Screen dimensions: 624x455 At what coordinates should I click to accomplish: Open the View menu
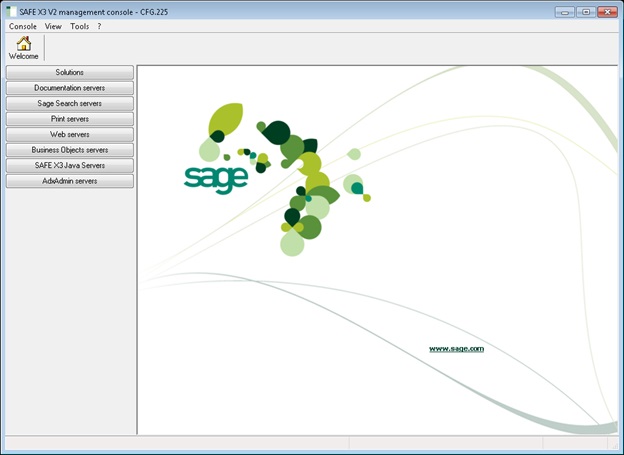tap(53, 26)
